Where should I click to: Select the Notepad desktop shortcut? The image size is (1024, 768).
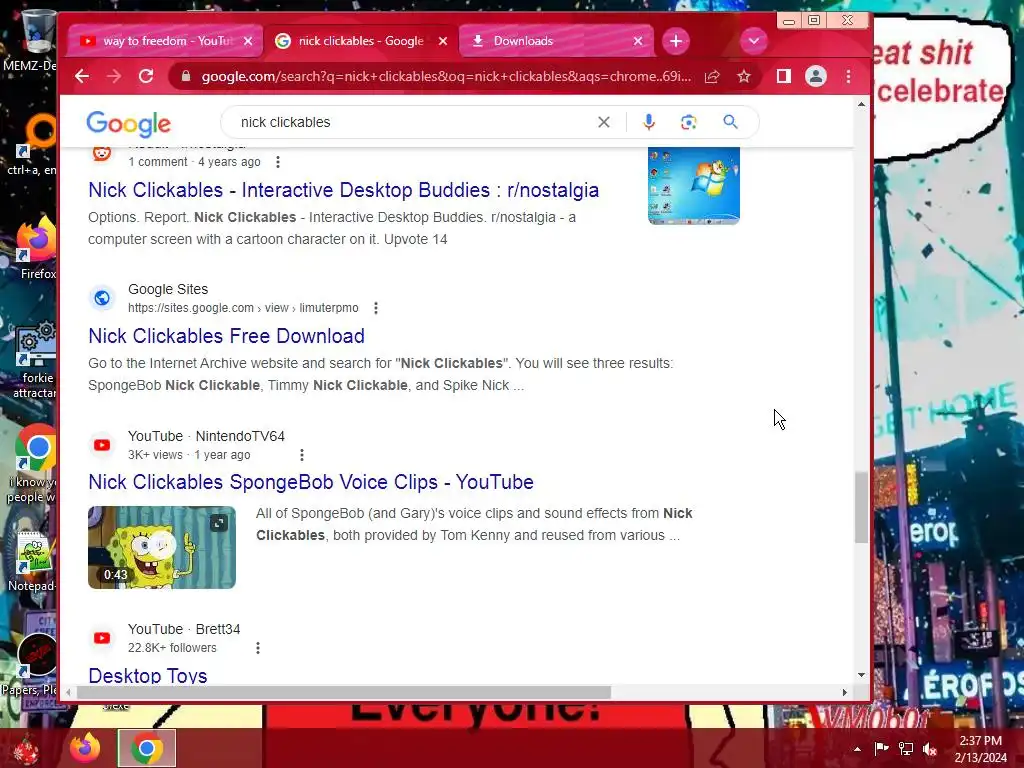(x=33, y=562)
